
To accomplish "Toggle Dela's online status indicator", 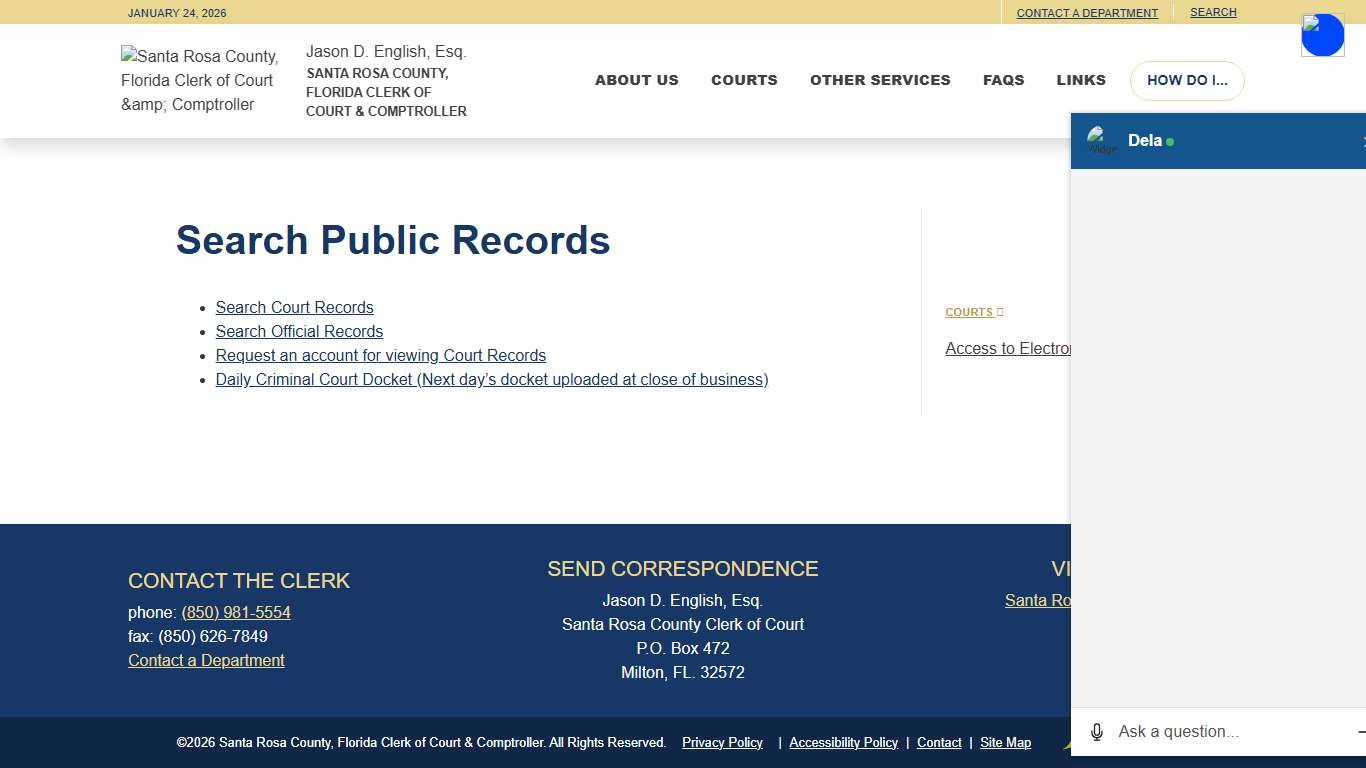I will (x=1169, y=142).
